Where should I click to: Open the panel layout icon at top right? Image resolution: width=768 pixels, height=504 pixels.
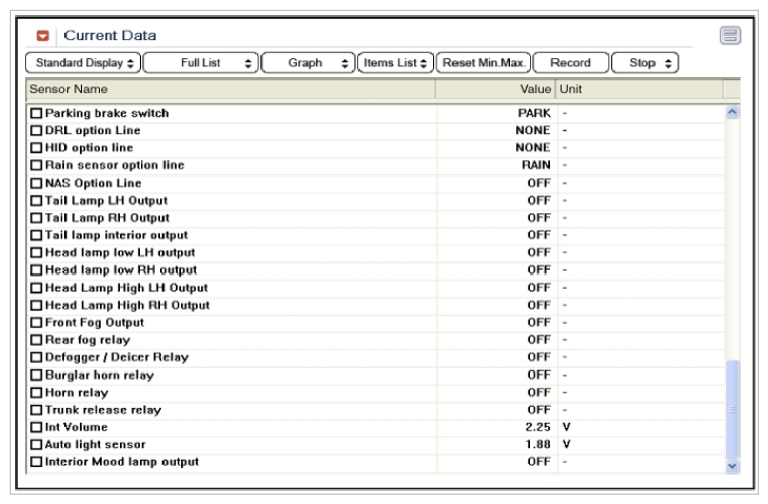[730, 36]
